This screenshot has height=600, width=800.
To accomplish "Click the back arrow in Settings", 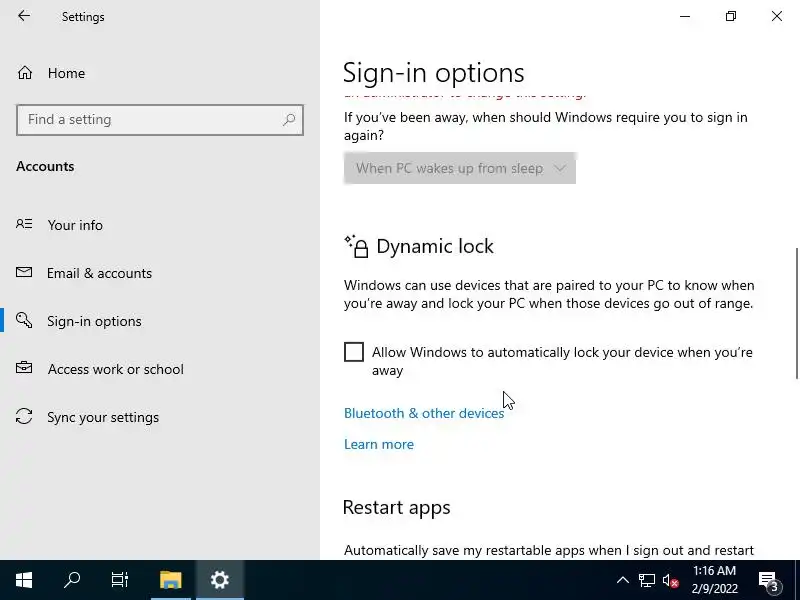I will [24, 16].
